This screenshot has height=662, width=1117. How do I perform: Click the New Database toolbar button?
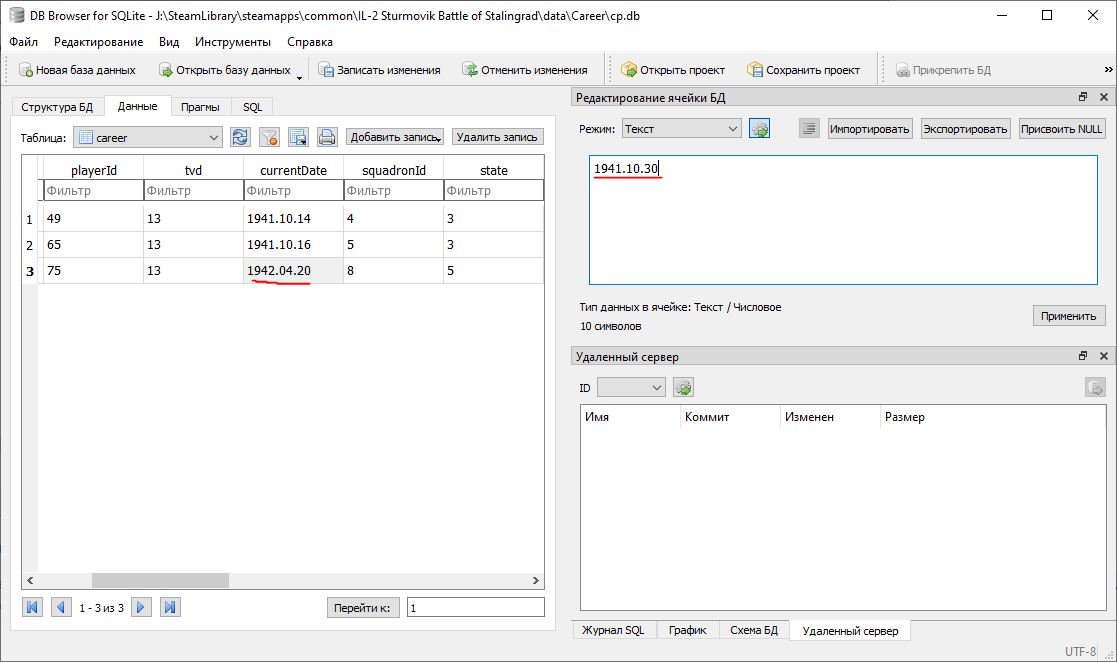coord(77,70)
